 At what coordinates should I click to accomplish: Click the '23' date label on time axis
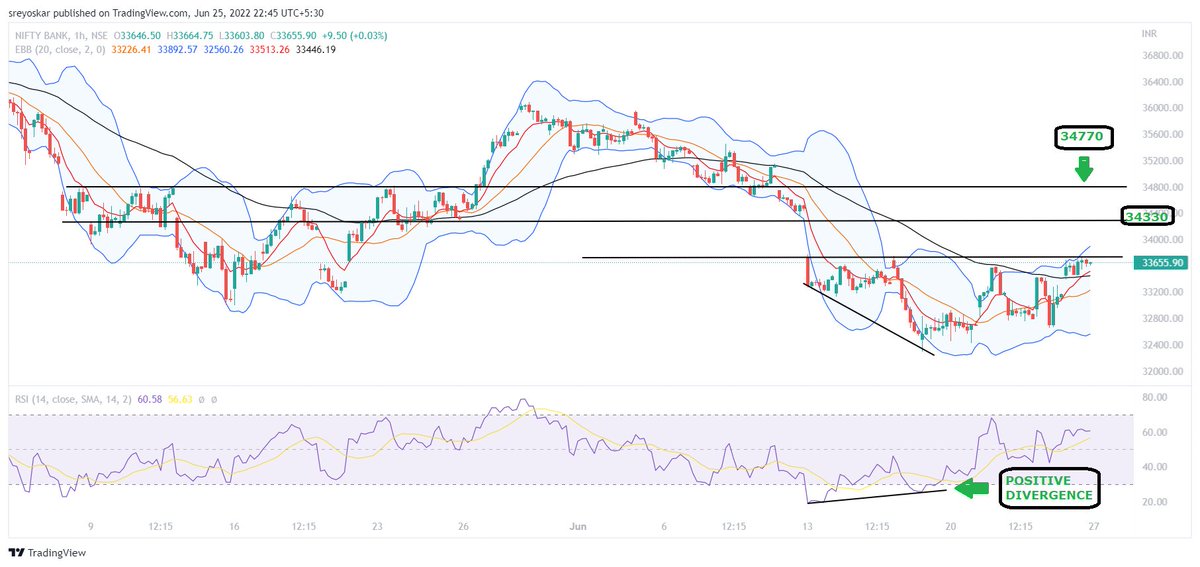(377, 524)
